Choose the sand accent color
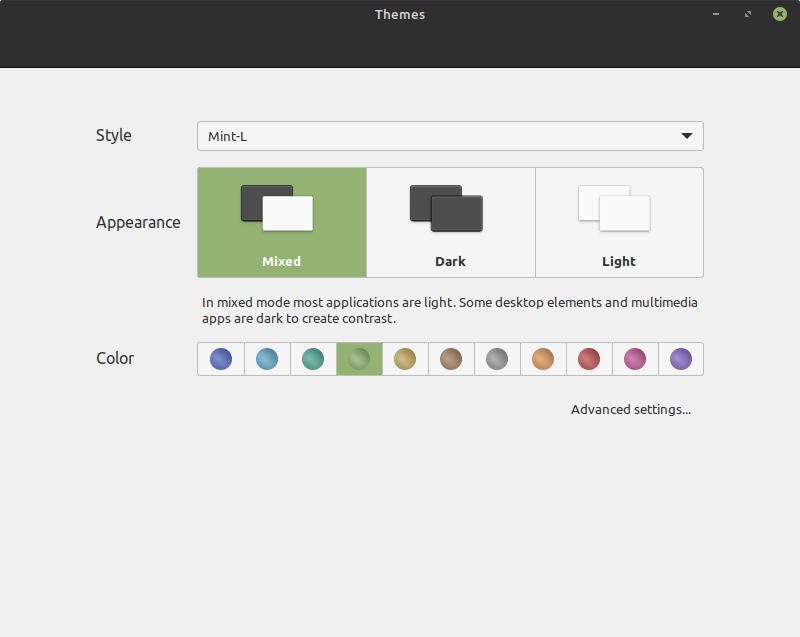800x637 pixels. point(405,359)
